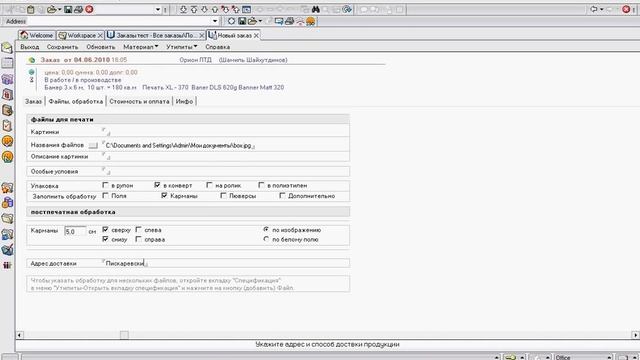Tick the 'в полиэтилен' checkbox

[x=261, y=185]
